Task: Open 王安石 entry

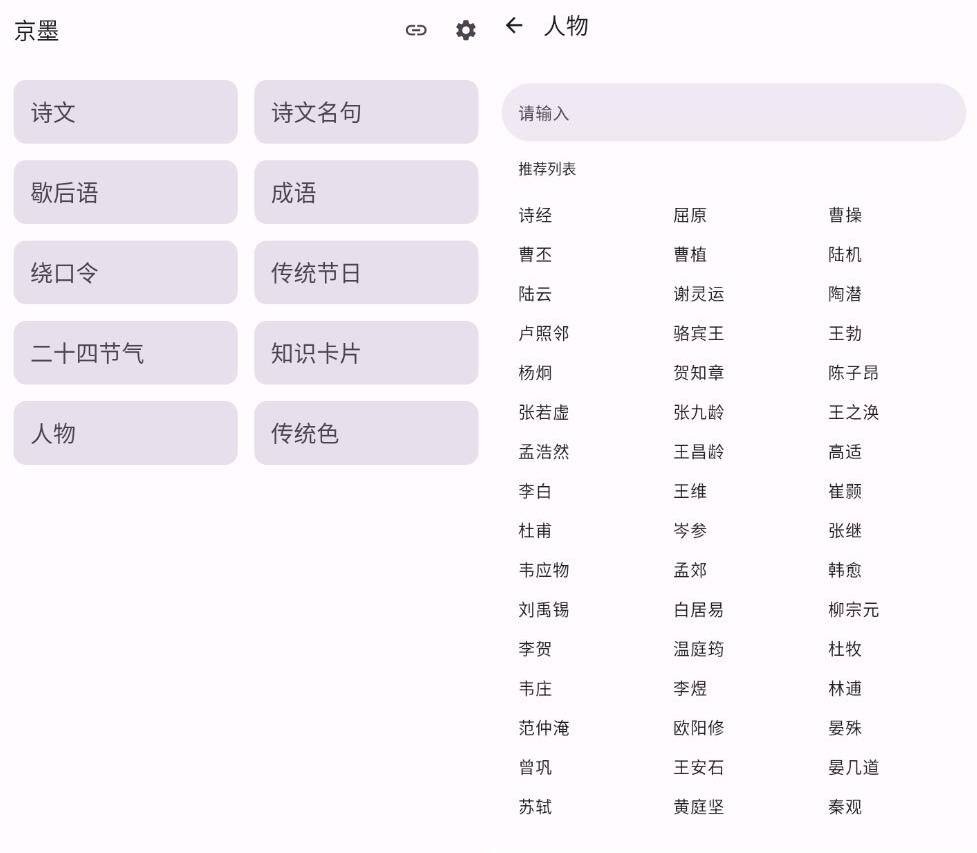Action: point(698,768)
